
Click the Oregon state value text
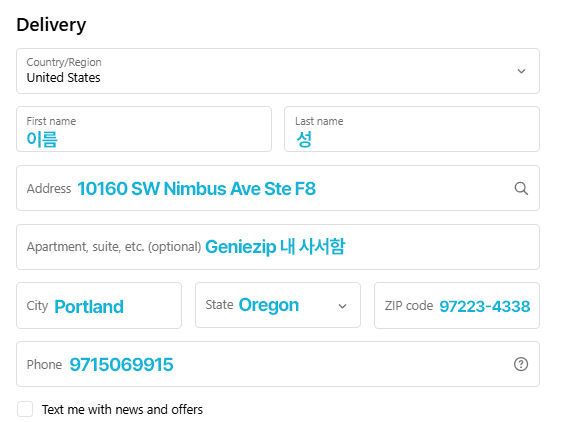(269, 305)
